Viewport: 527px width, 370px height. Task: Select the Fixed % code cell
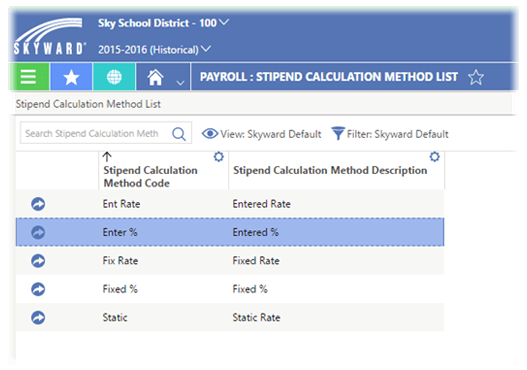point(120,289)
